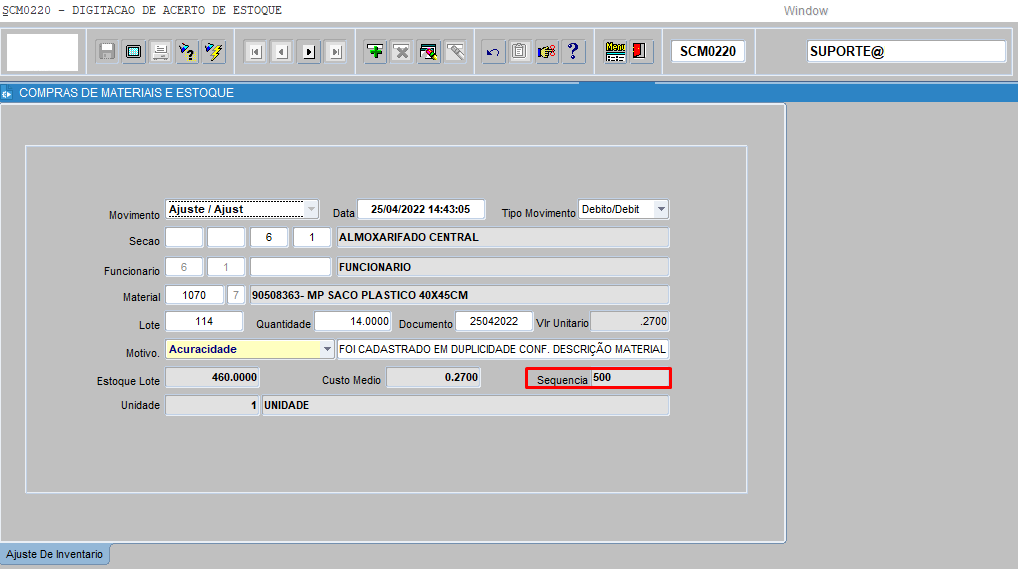Open help with the question mark icon
Screen dimensions: 1018x569
(572, 51)
